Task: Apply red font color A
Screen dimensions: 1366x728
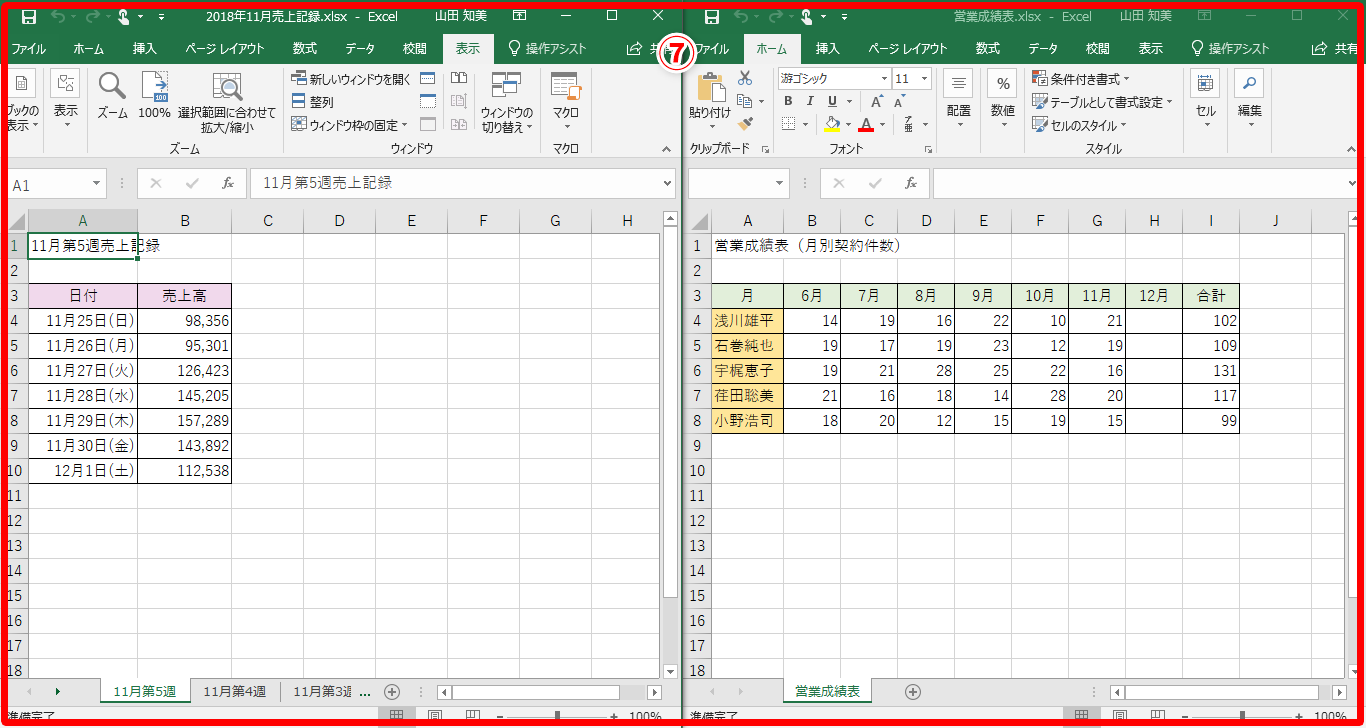Action: pyautogui.click(x=866, y=124)
